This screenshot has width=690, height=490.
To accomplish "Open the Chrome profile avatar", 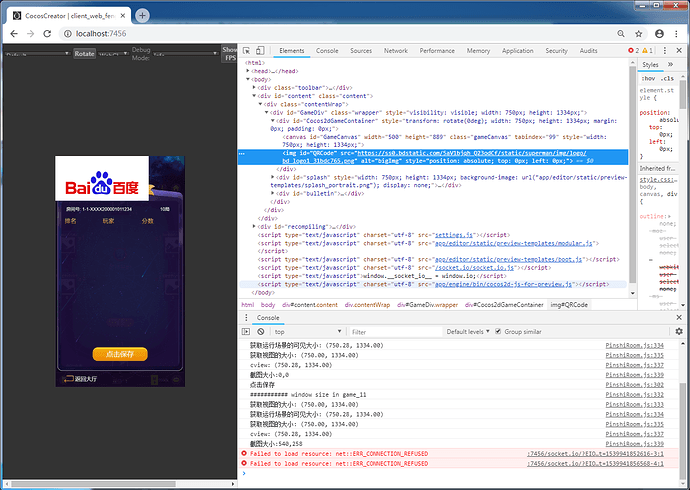I will (659, 33).
